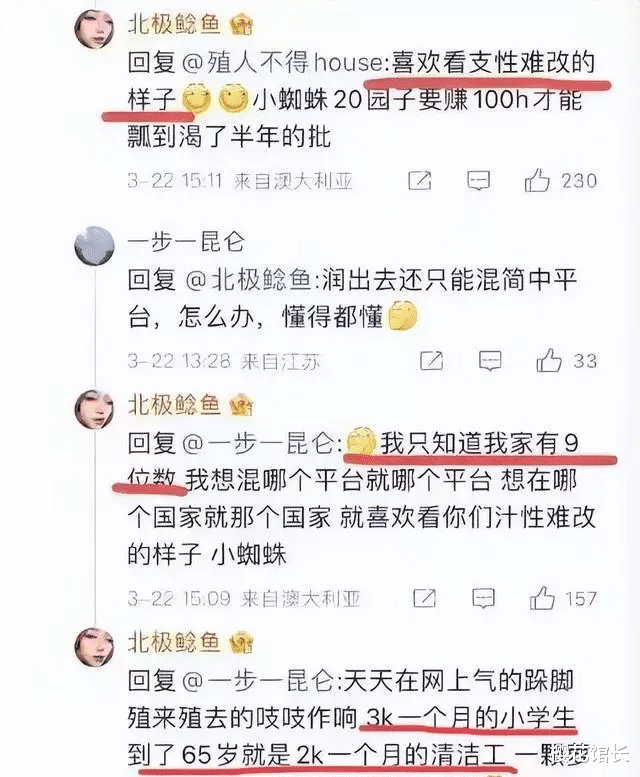Repost the 15:11 comment from 澳大利亚
Screen dimensions: 640x777
pos(420,181)
